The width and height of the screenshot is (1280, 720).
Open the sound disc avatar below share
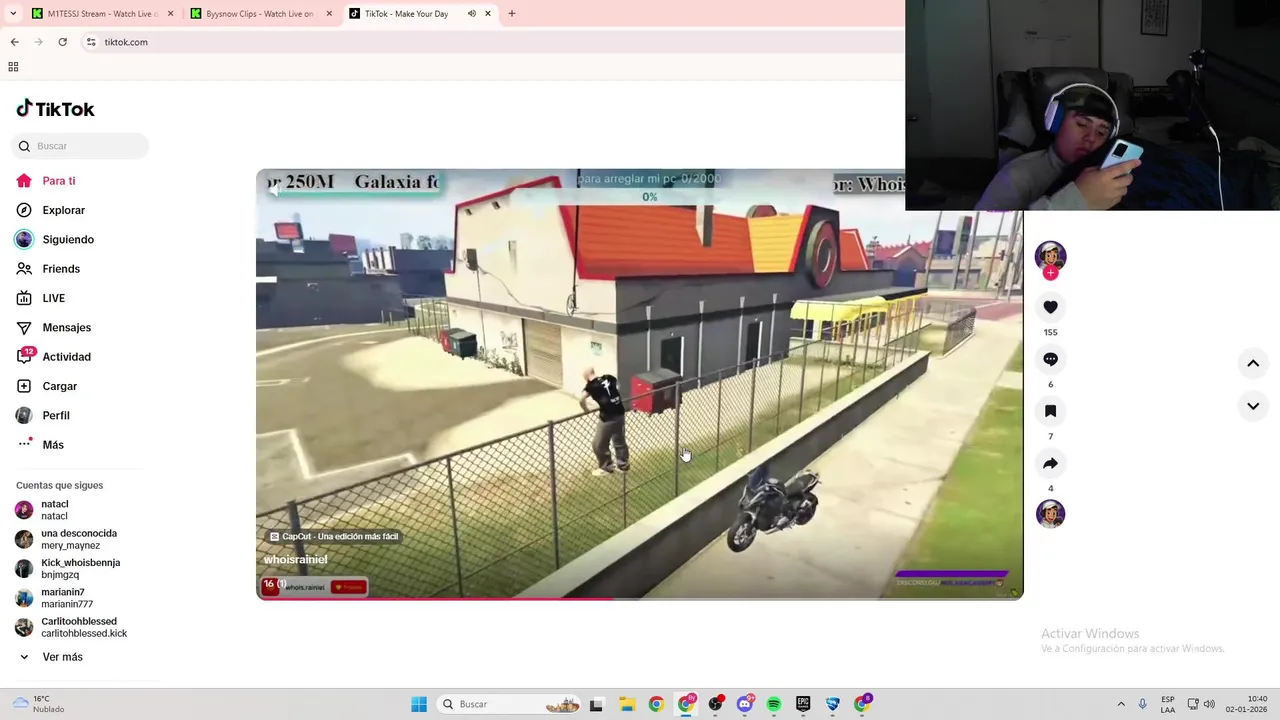1050,514
